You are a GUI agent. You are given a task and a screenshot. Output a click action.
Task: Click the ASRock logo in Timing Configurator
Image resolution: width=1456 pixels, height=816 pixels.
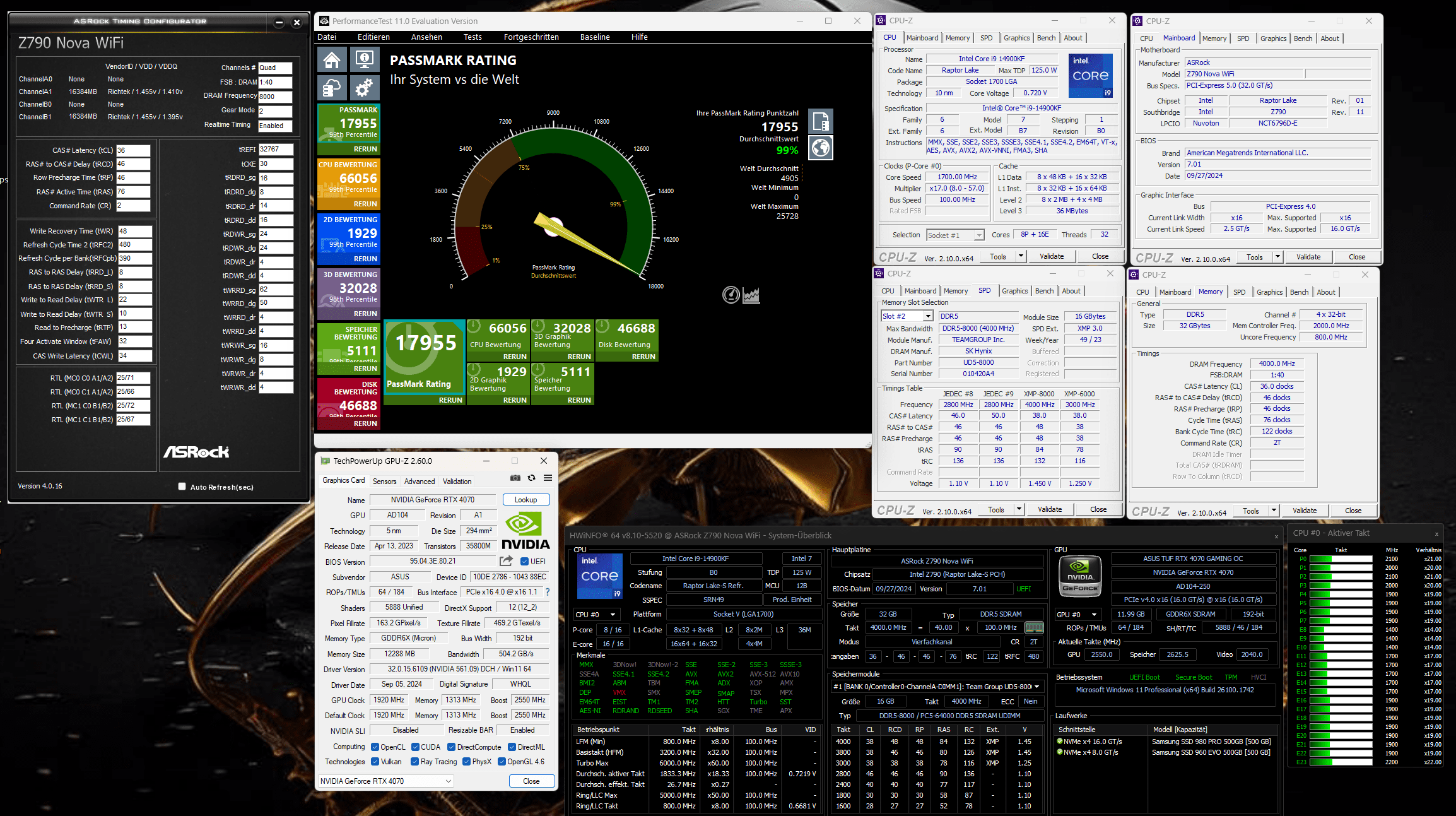196,452
